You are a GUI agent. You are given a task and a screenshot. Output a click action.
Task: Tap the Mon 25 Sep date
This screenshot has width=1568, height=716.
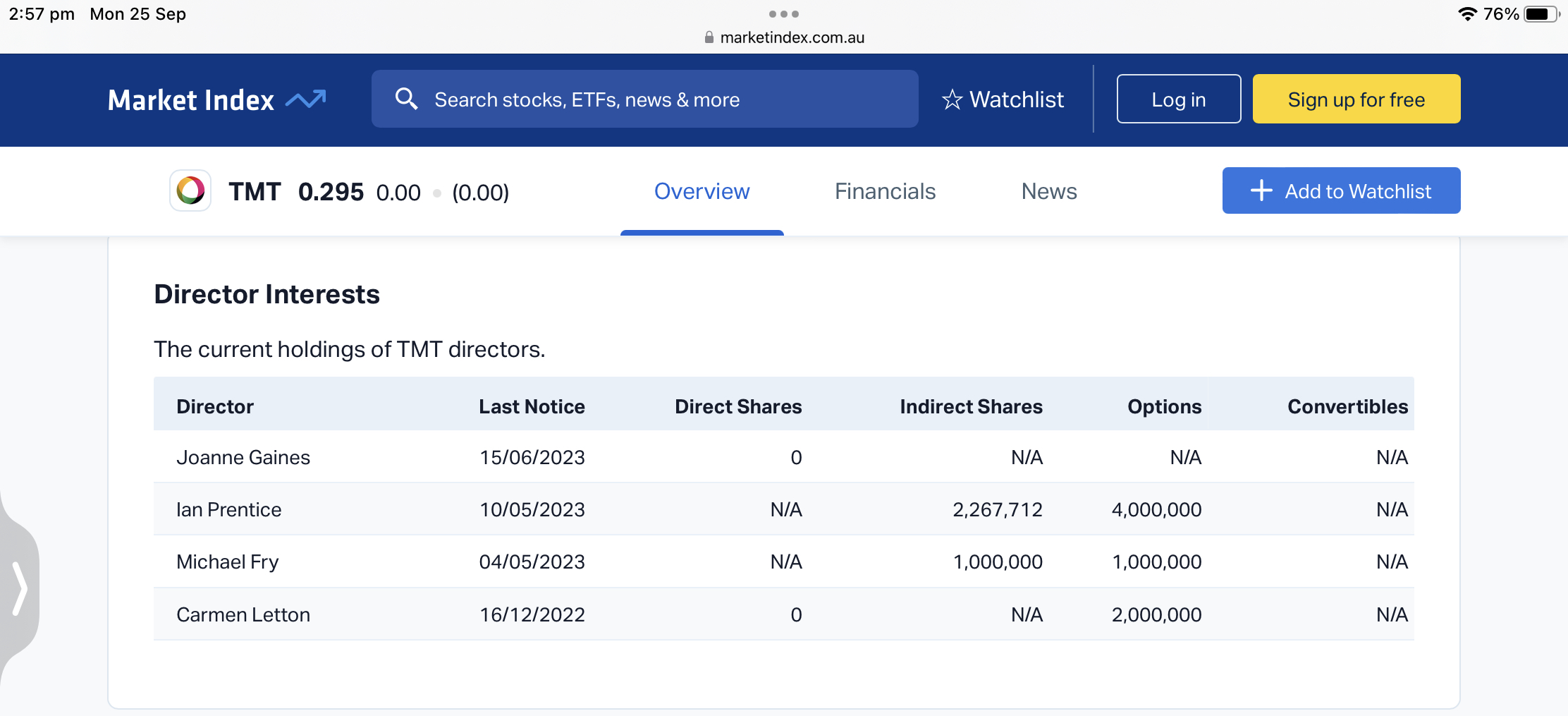coord(137,14)
